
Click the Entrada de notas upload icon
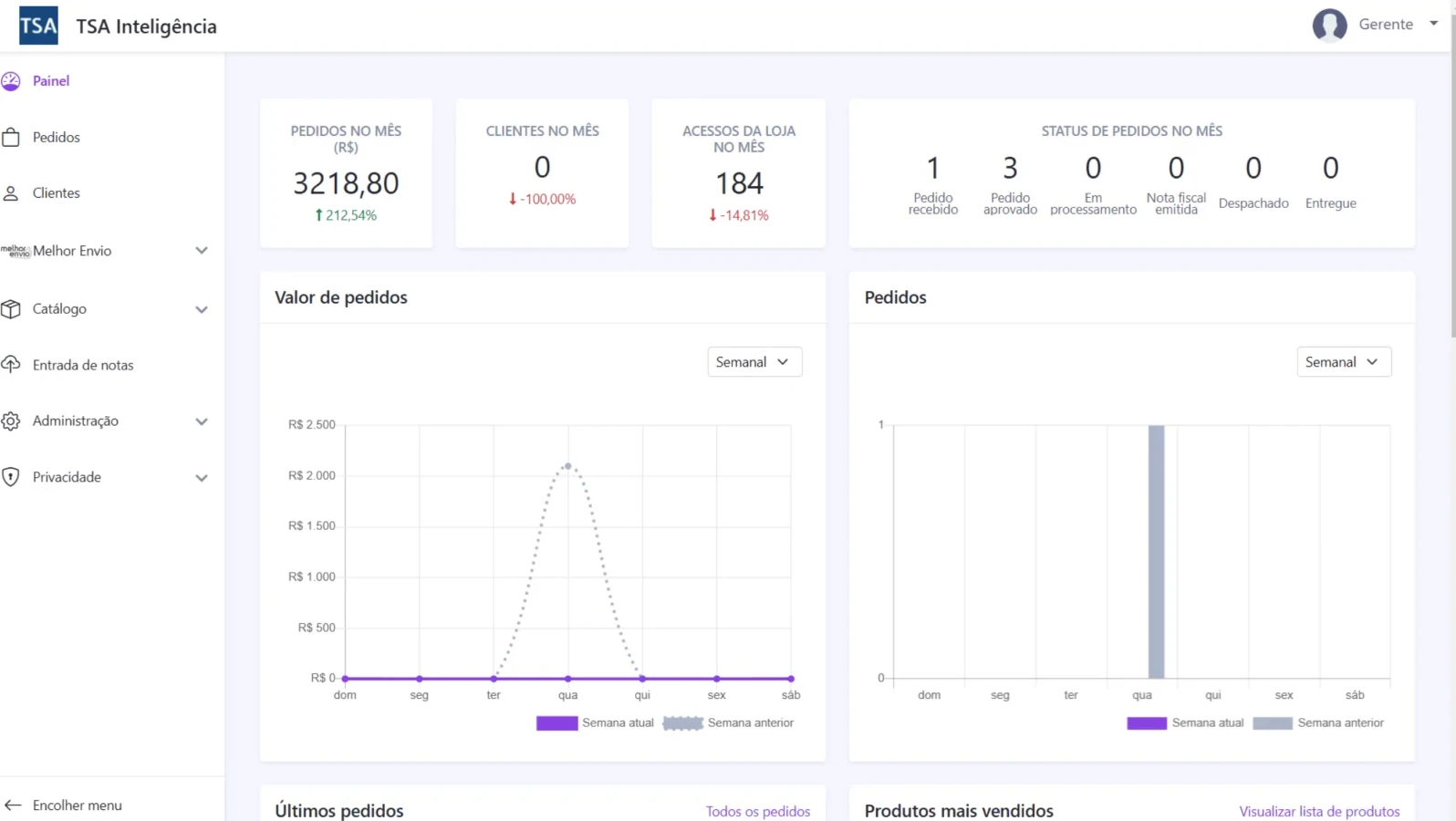pos(11,365)
